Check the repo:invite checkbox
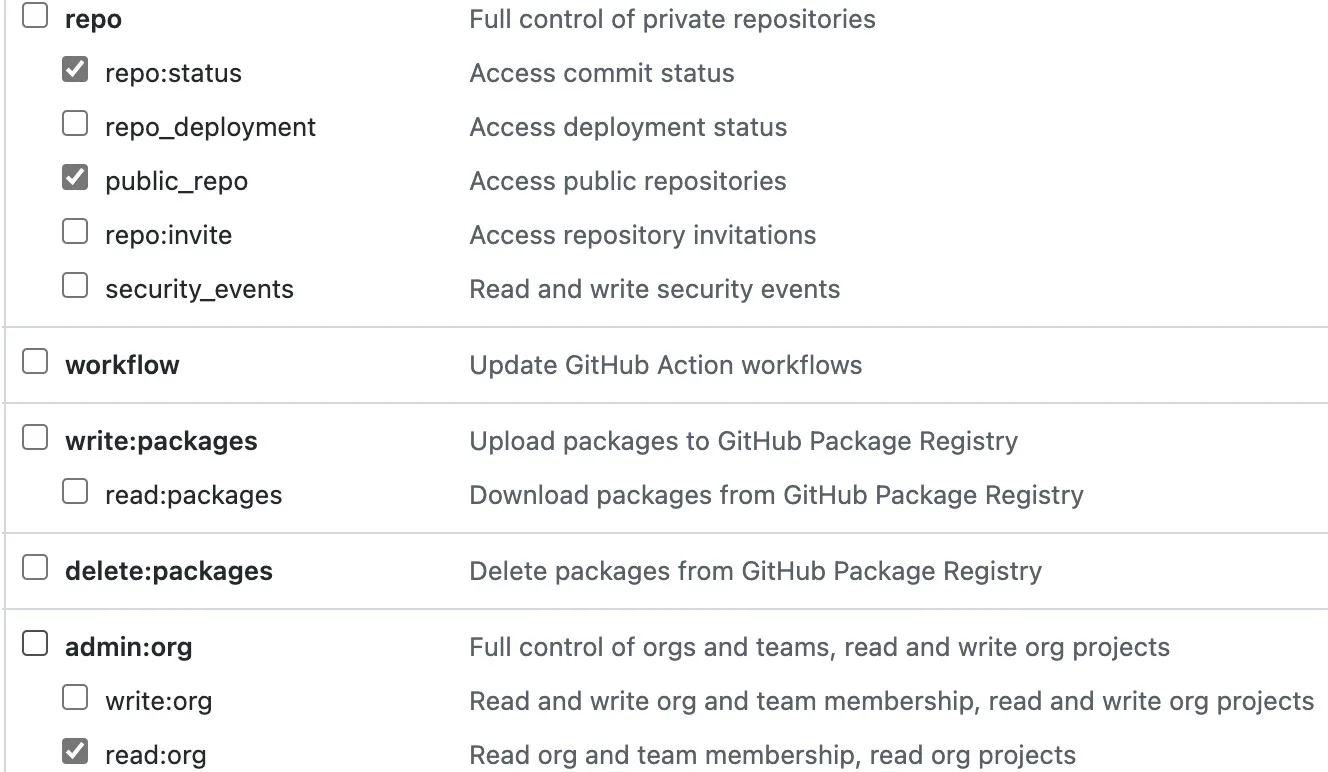The height and width of the screenshot is (772, 1328). click(75, 232)
